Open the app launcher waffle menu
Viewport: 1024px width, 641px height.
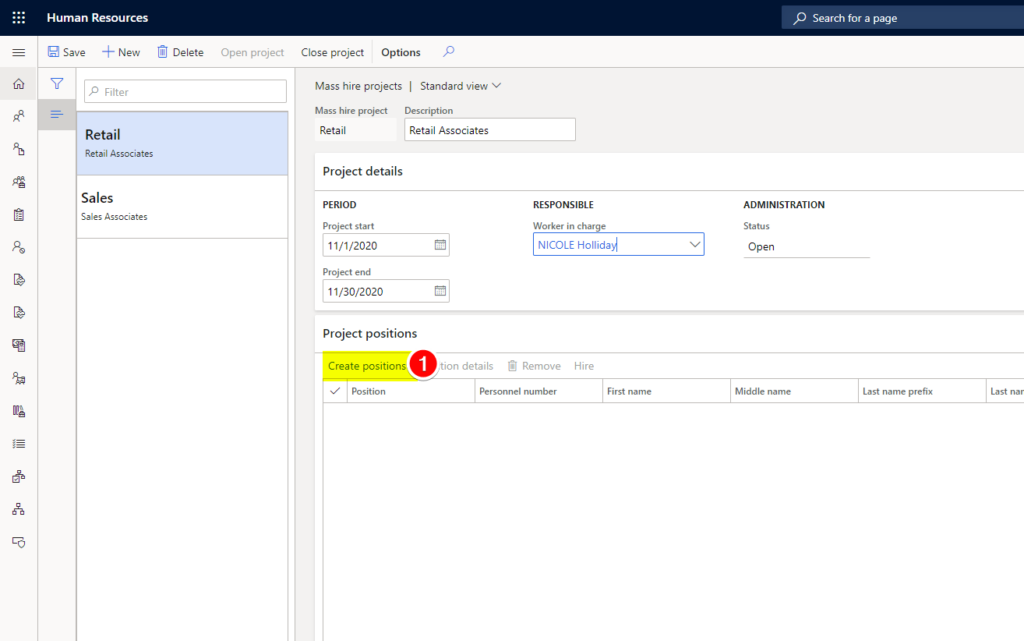pyautogui.click(x=19, y=18)
